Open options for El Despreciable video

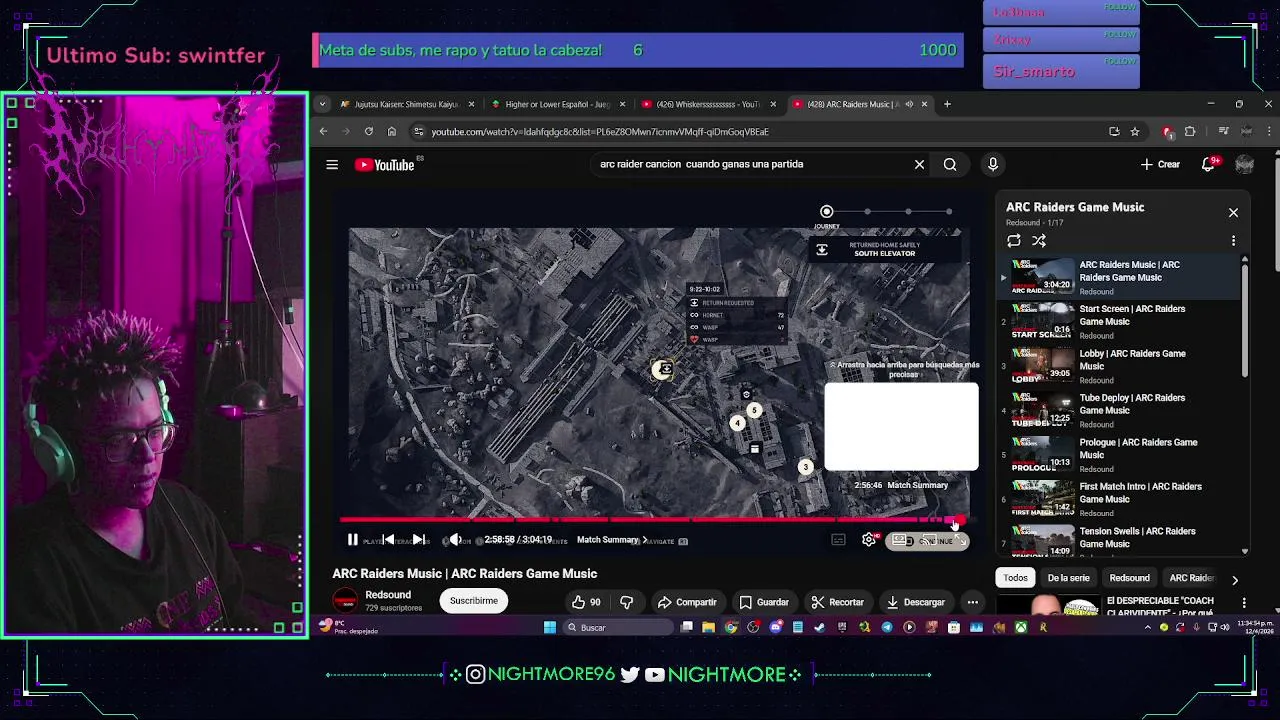[1244, 603]
